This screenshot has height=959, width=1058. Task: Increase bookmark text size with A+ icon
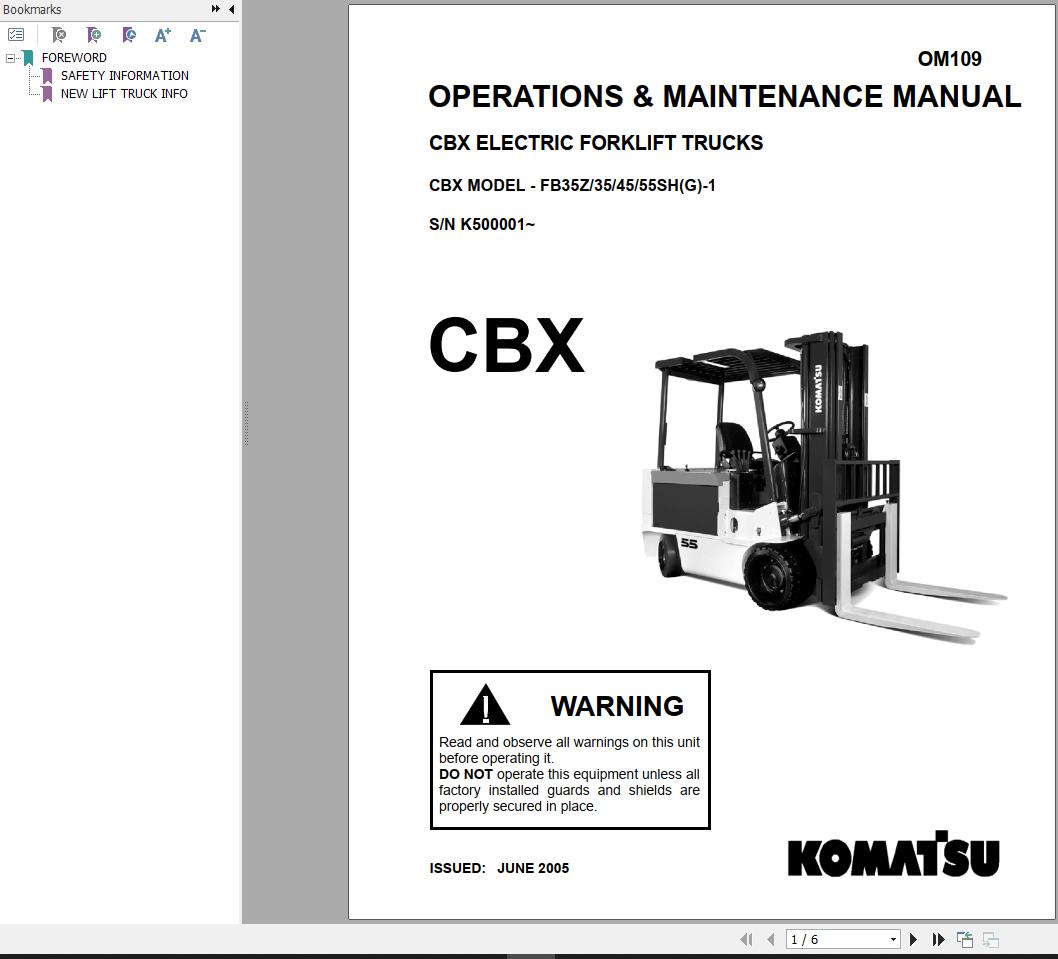(163, 35)
